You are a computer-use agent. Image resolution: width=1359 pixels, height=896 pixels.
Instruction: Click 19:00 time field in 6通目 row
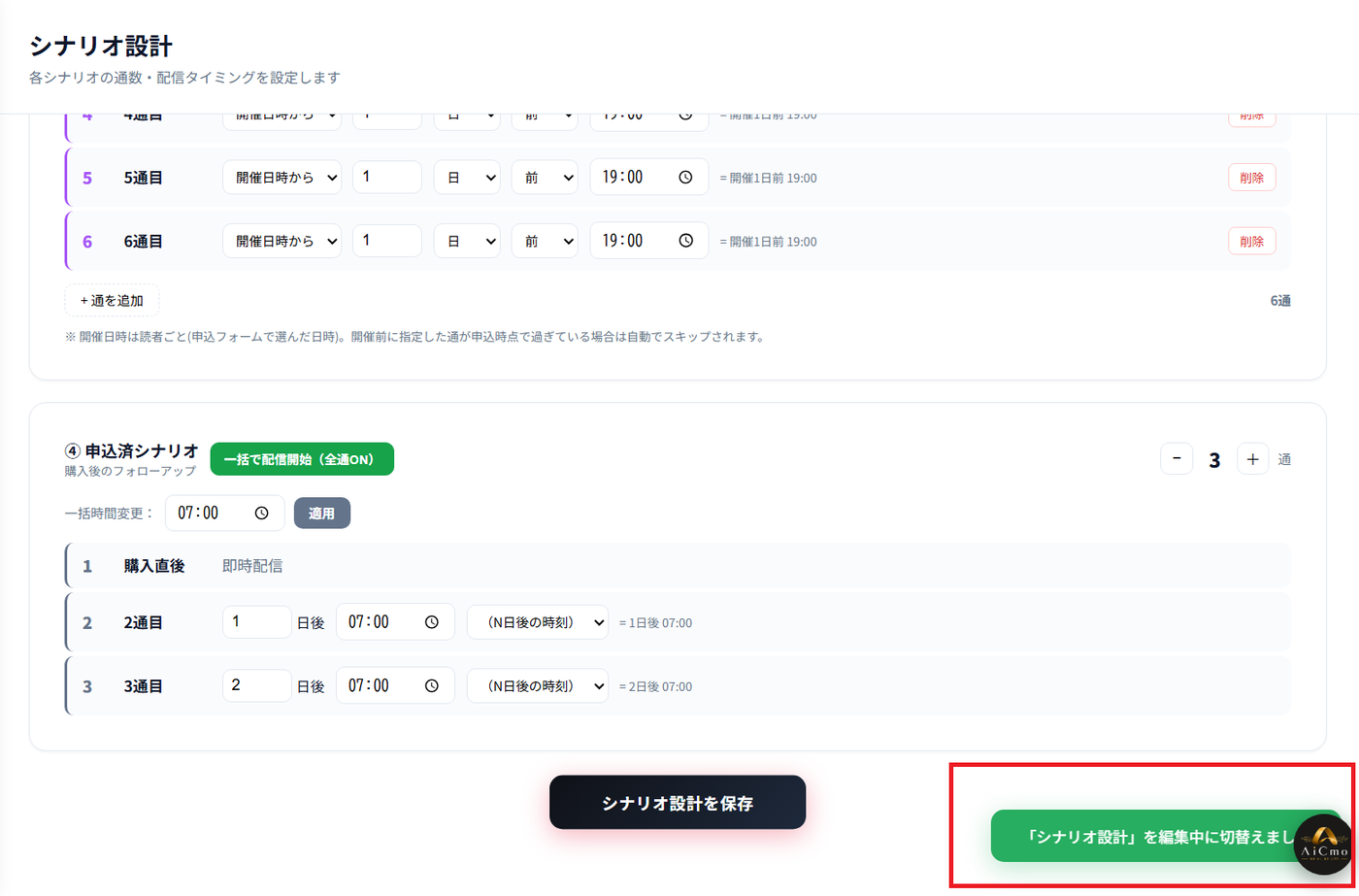(x=648, y=241)
